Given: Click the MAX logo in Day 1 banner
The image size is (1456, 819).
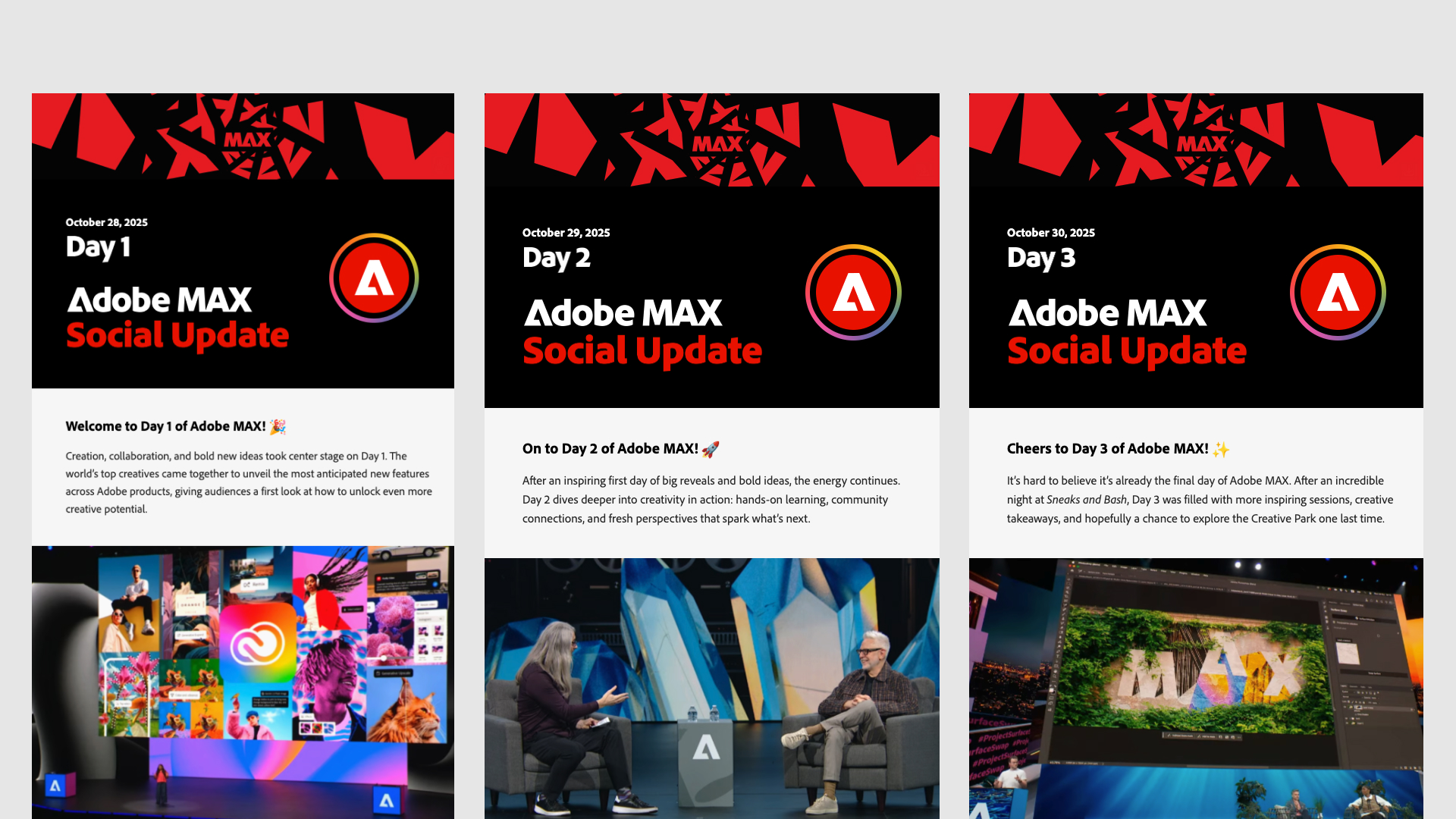Looking at the screenshot, I should [247, 140].
